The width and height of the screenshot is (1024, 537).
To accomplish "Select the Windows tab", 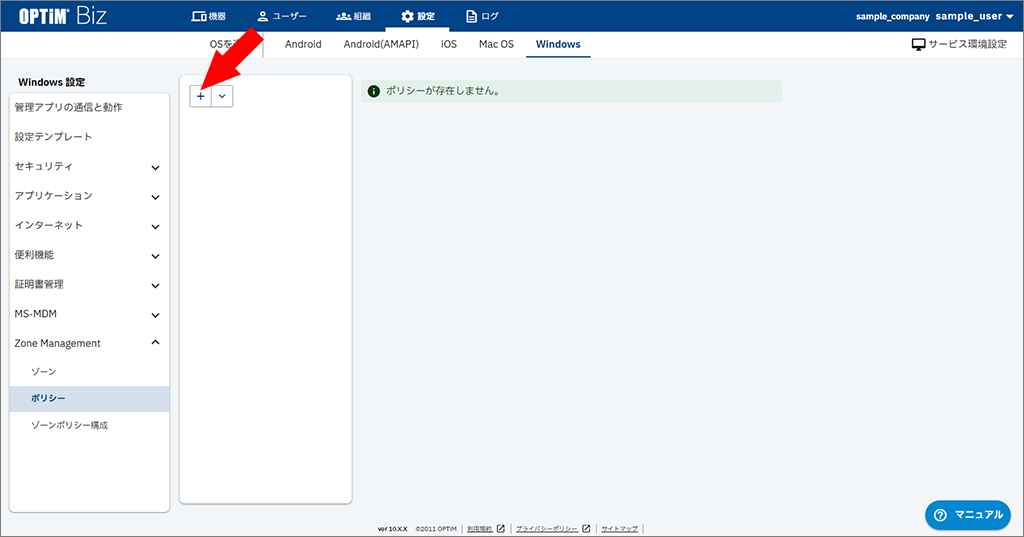I will (558, 44).
